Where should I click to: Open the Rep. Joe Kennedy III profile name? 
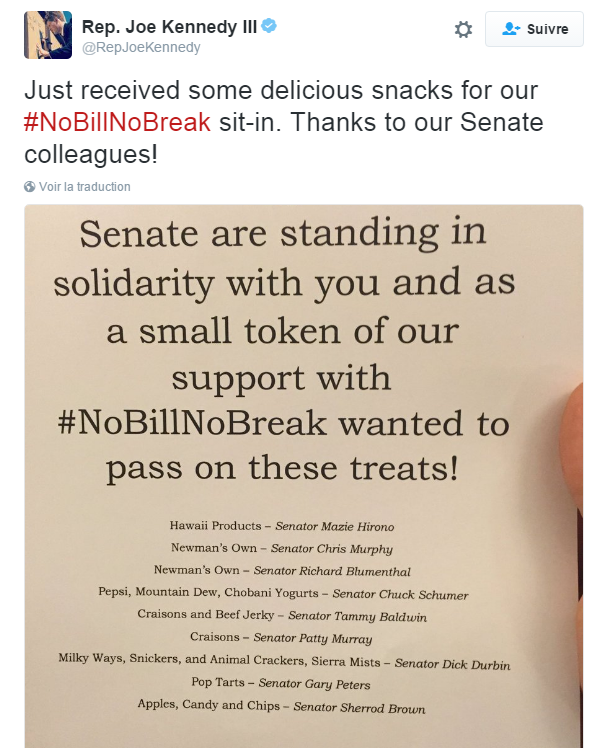[168, 26]
